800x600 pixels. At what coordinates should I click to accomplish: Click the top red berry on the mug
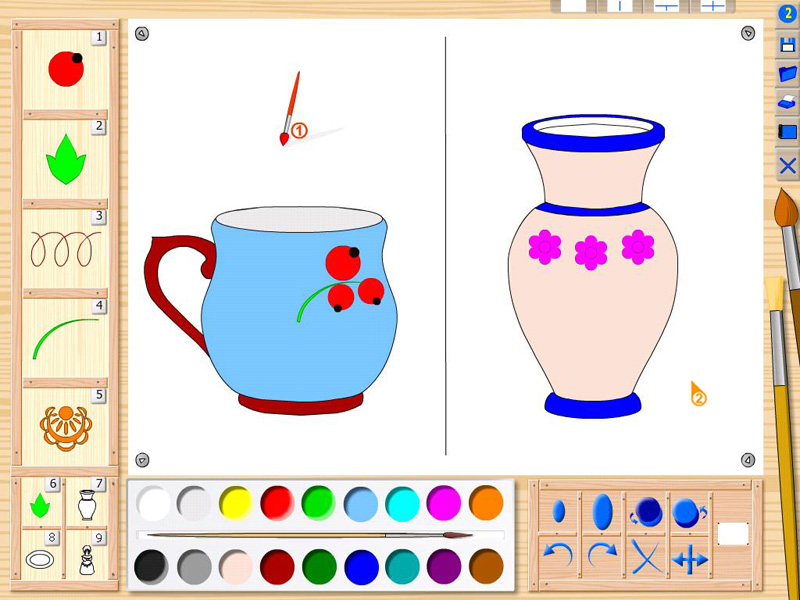[343, 263]
